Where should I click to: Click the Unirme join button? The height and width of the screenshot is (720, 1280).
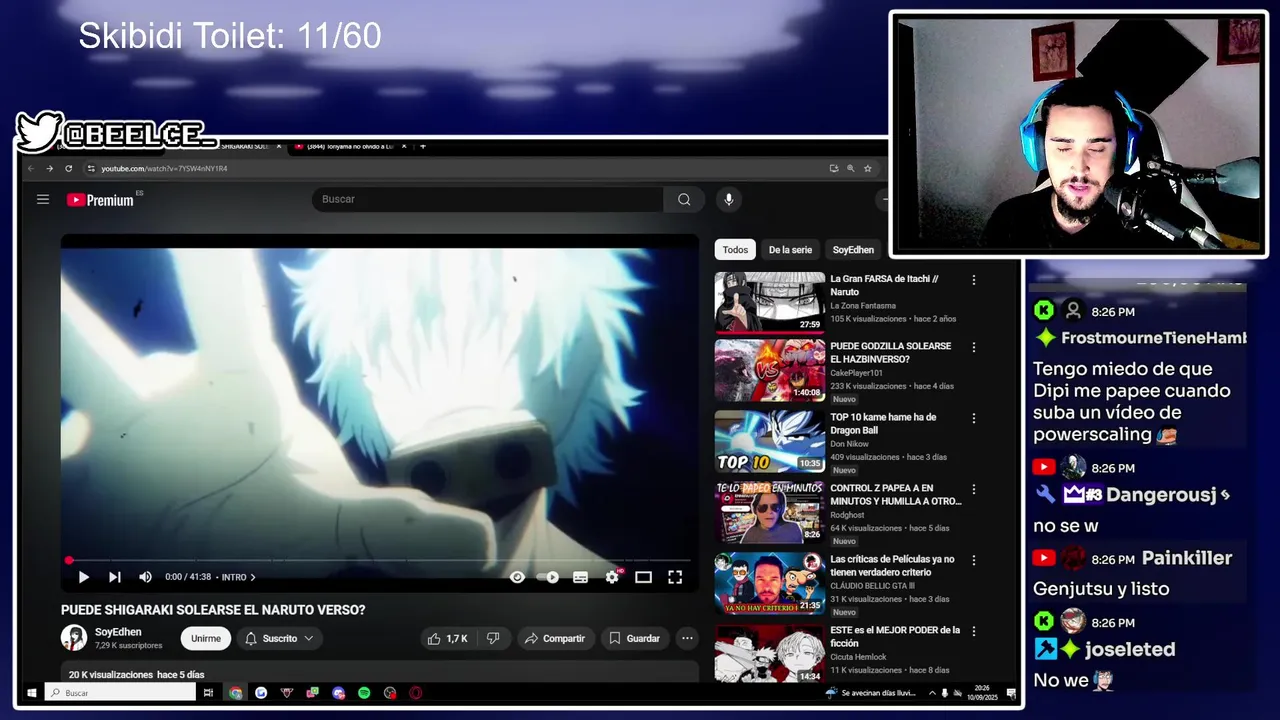click(x=206, y=638)
